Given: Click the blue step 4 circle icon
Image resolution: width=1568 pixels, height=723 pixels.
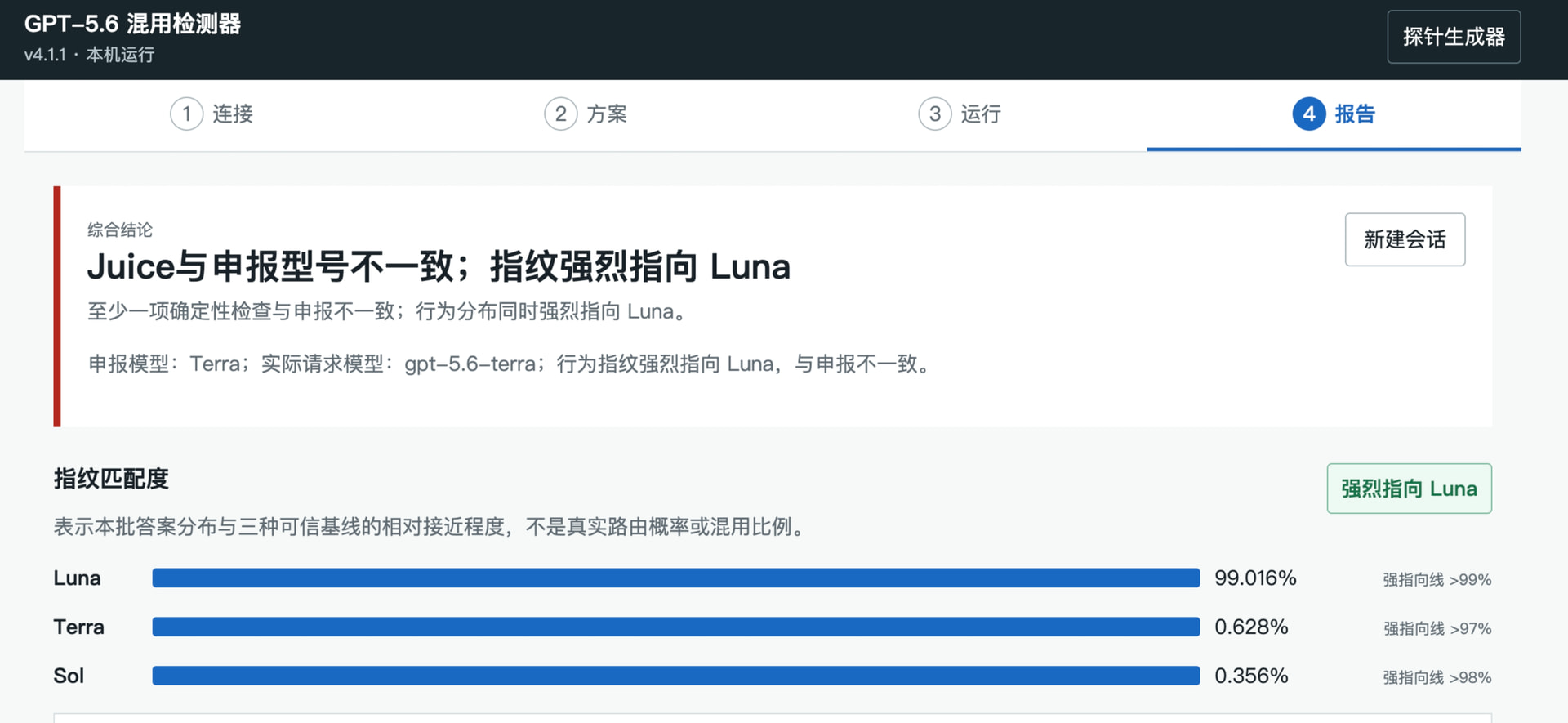Looking at the screenshot, I should pyautogui.click(x=1308, y=114).
